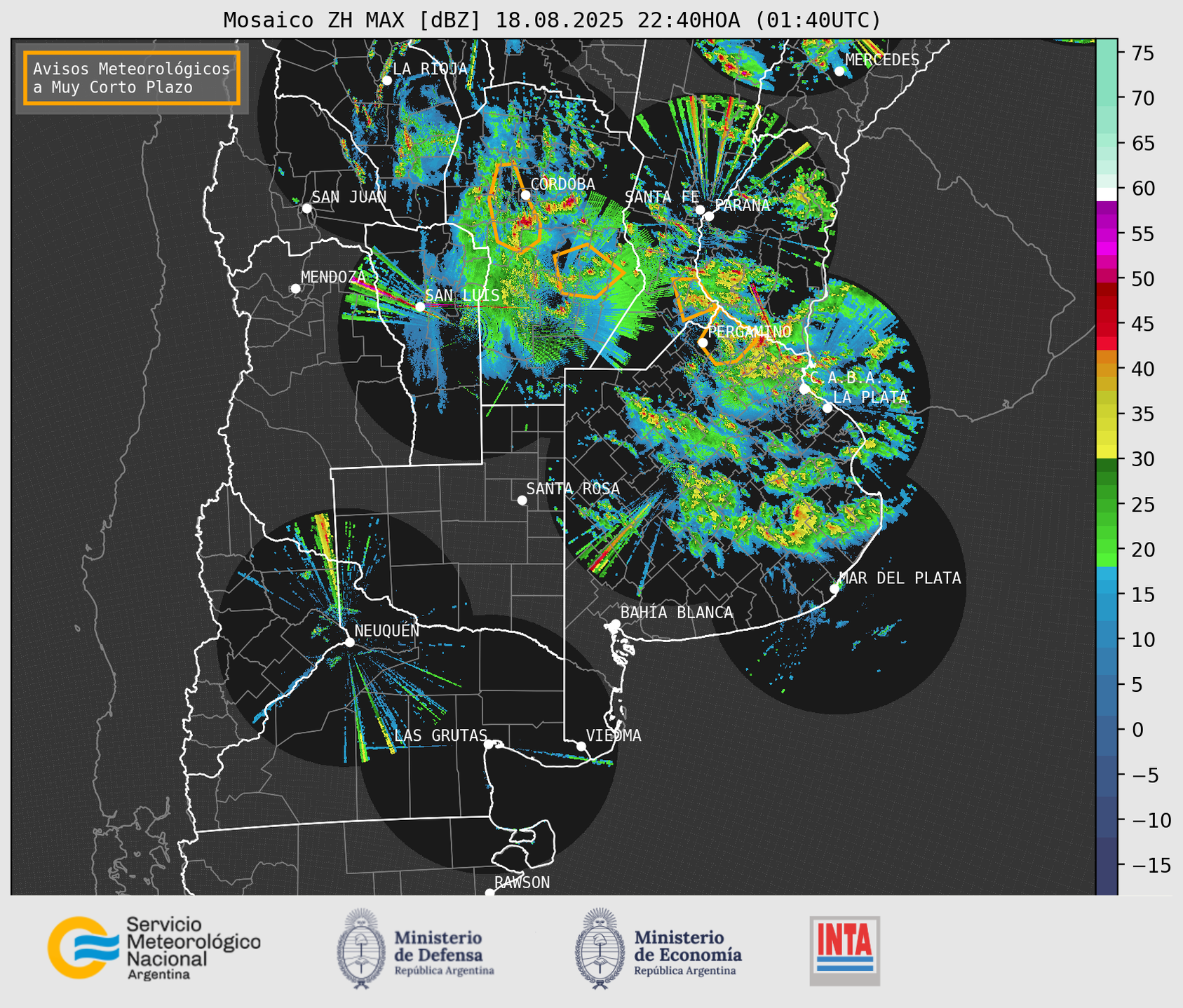Image resolution: width=1183 pixels, height=1008 pixels.
Task: Click the SAN LUIS city marker dot
Action: click(x=420, y=307)
